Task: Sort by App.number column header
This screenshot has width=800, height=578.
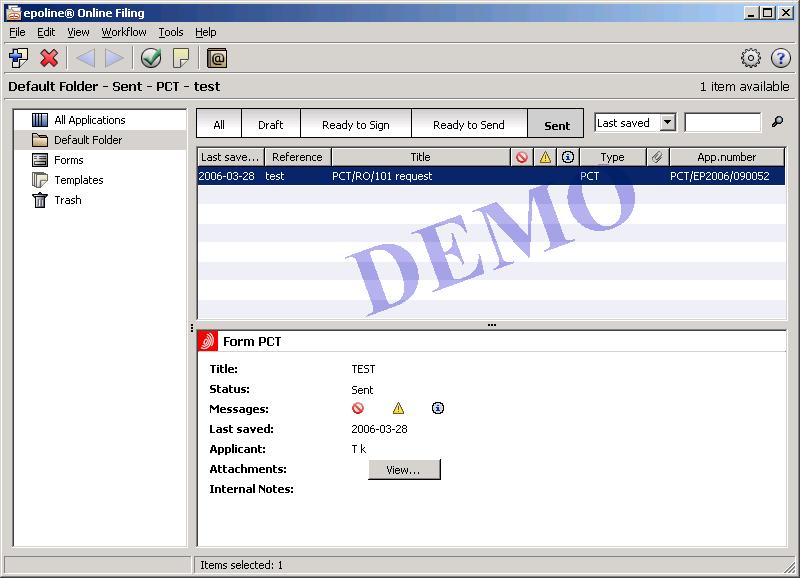Action: click(727, 157)
